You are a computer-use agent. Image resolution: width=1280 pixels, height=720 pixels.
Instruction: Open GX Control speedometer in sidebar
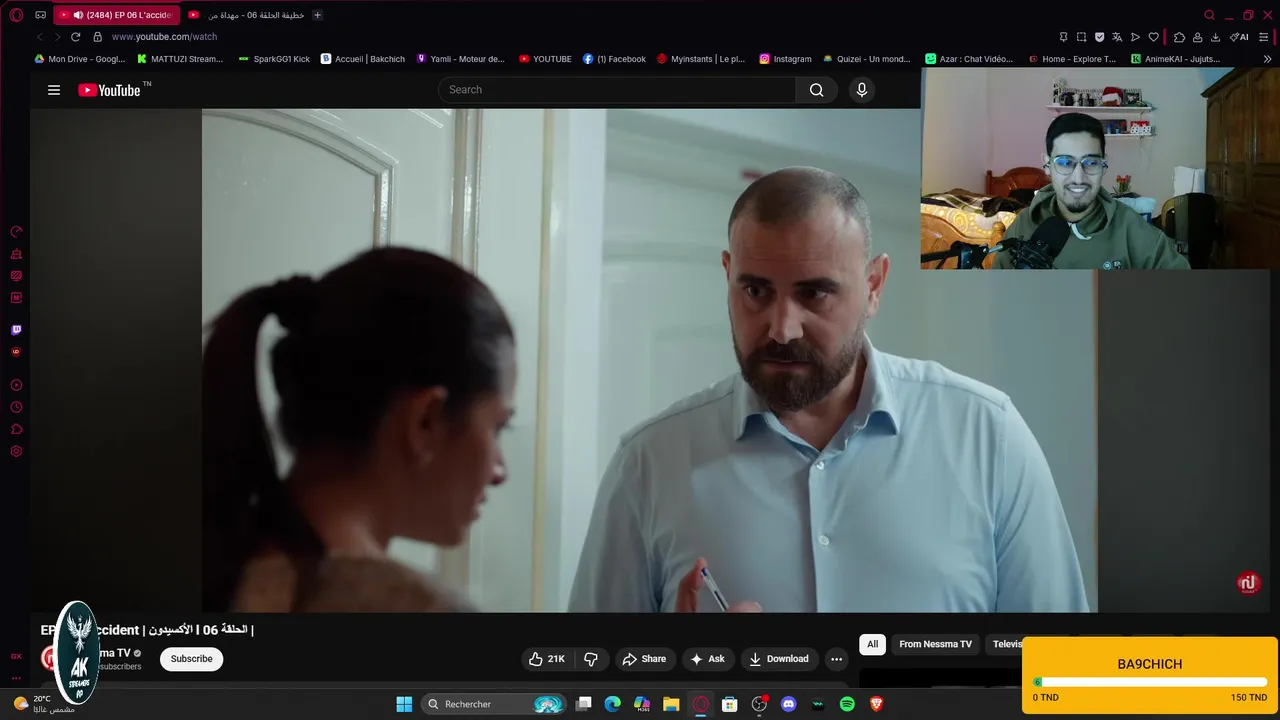point(16,232)
